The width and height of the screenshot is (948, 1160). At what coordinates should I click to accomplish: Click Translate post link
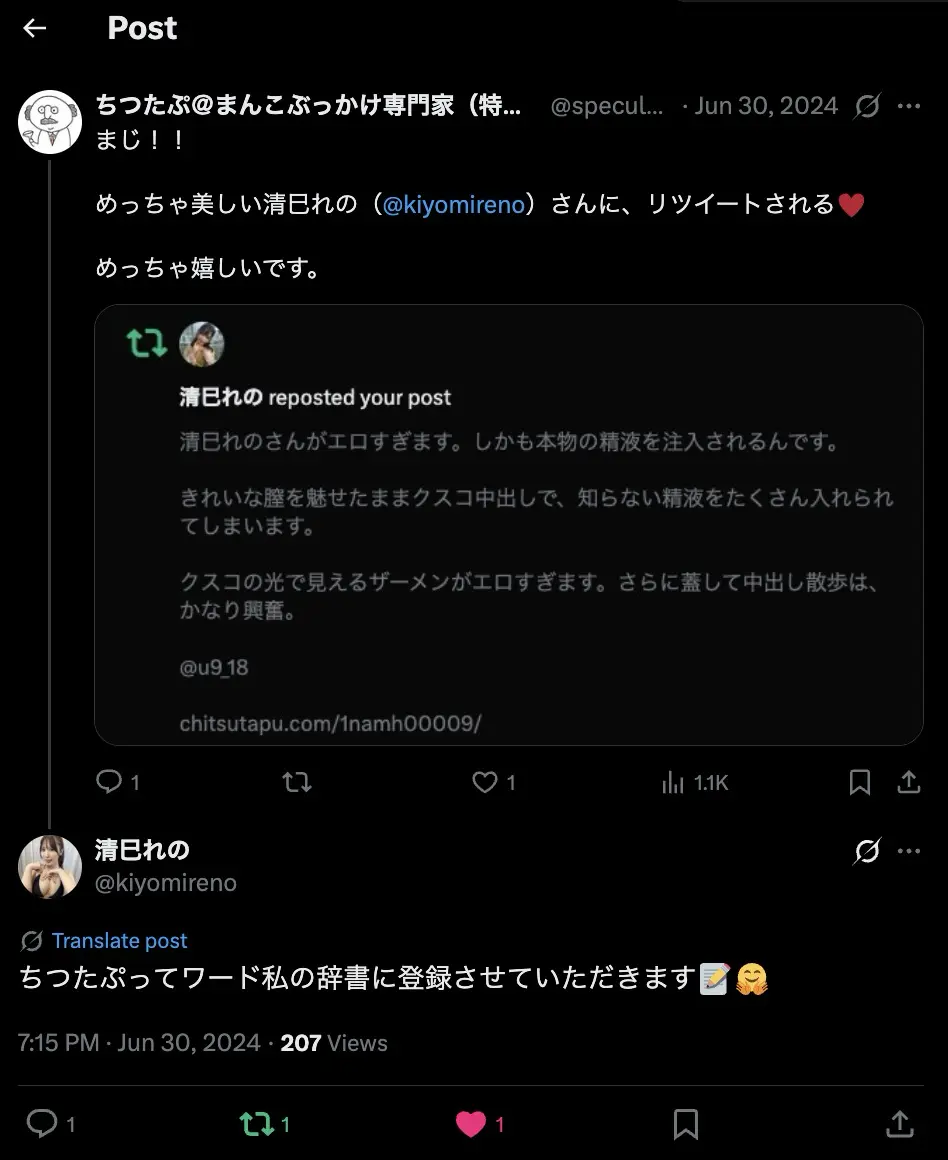[x=119, y=940]
